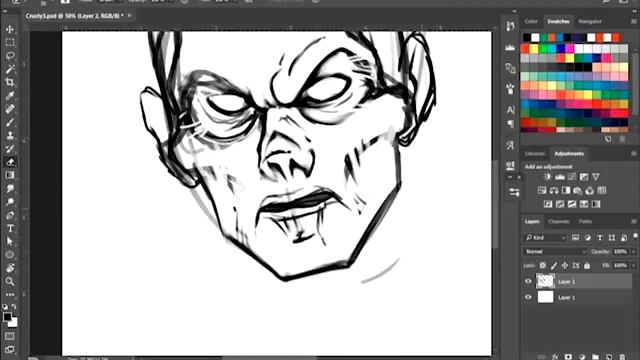Toggle Quick Mask mode
The image size is (640, 360).
[10, 336]
